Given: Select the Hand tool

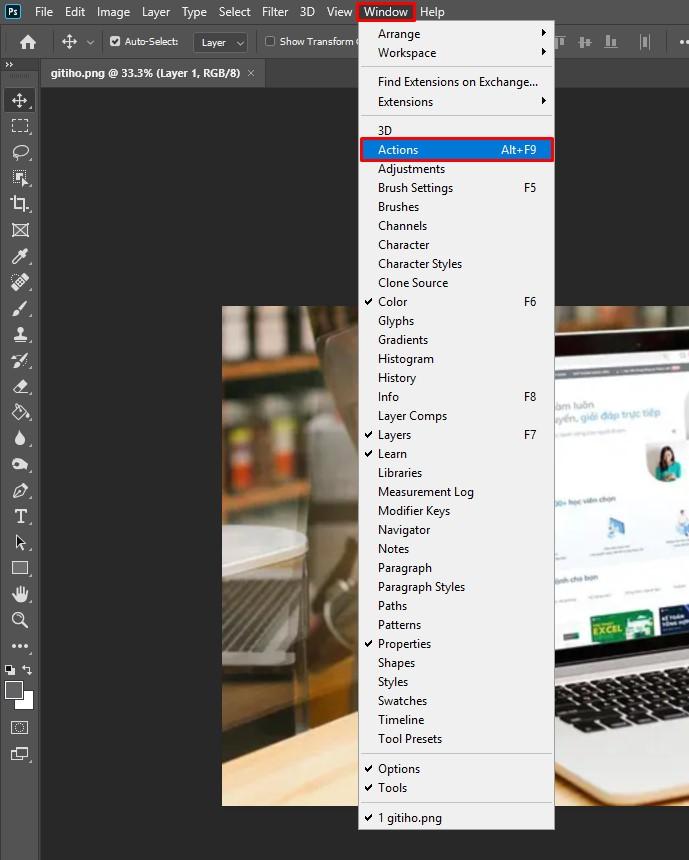Looking at the screenshot, I should (20, 594).
